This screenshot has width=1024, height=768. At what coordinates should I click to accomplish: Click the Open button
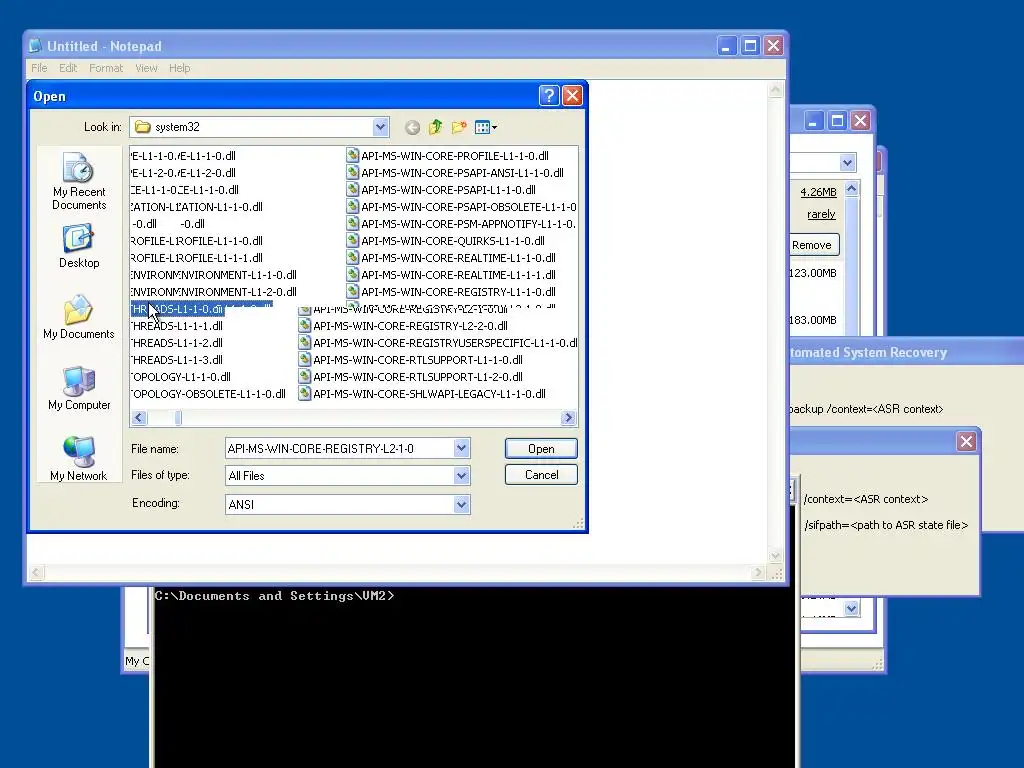click(x=541, y=449)
